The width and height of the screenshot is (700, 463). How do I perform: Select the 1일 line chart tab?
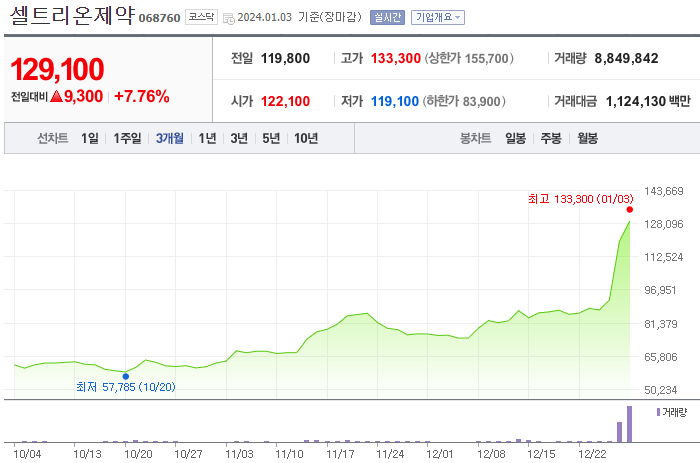point(90,138)
